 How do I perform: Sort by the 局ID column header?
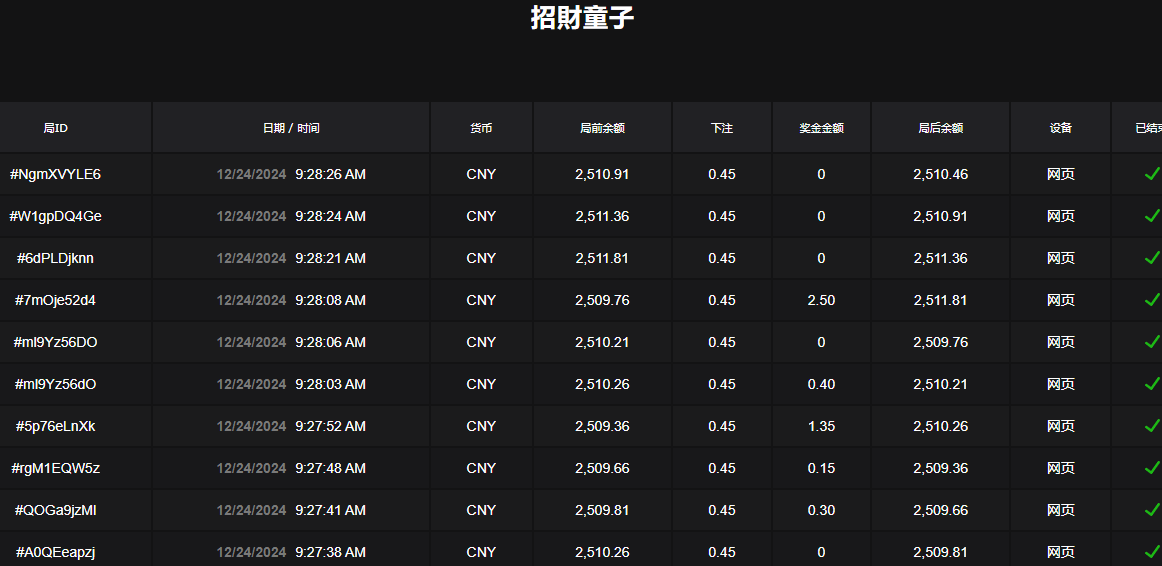pyautogui.click(x=55, y=128)
